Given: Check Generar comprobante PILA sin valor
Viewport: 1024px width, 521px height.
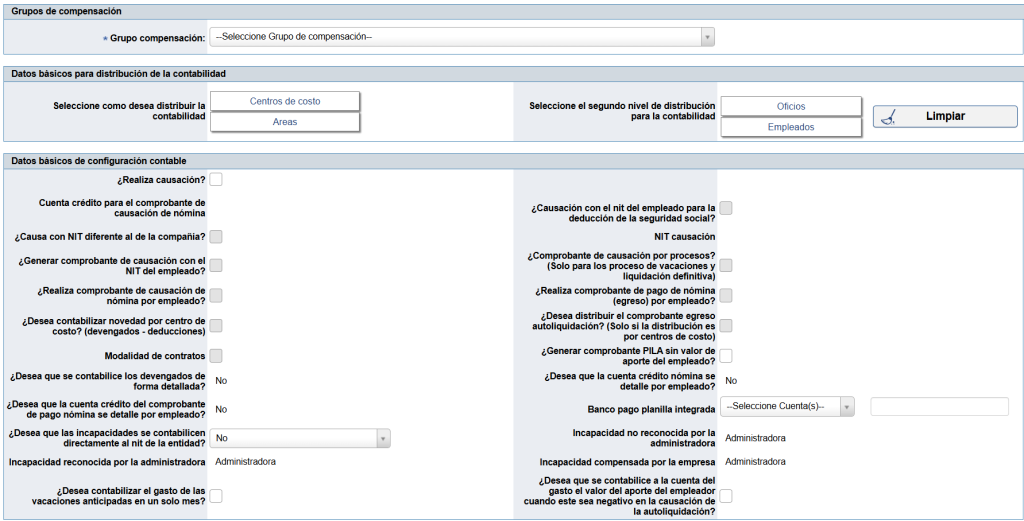Looking at the screenshot, I should point(727,356).
